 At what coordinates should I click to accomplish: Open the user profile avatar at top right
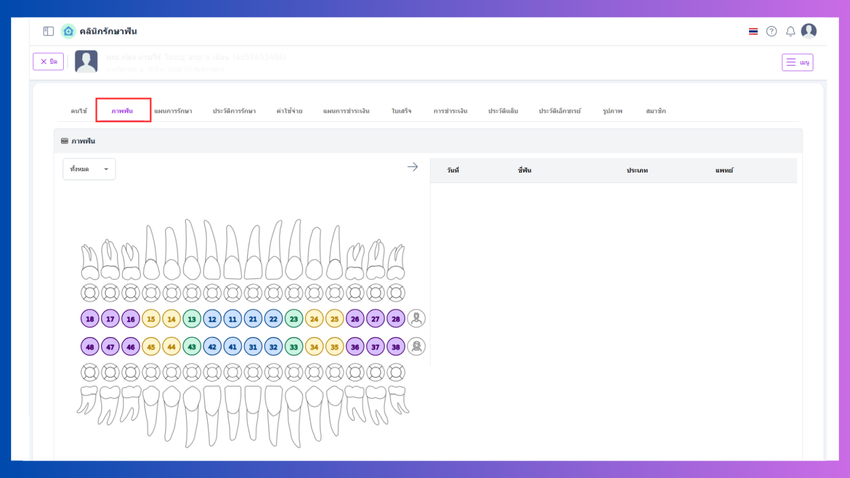809,31
